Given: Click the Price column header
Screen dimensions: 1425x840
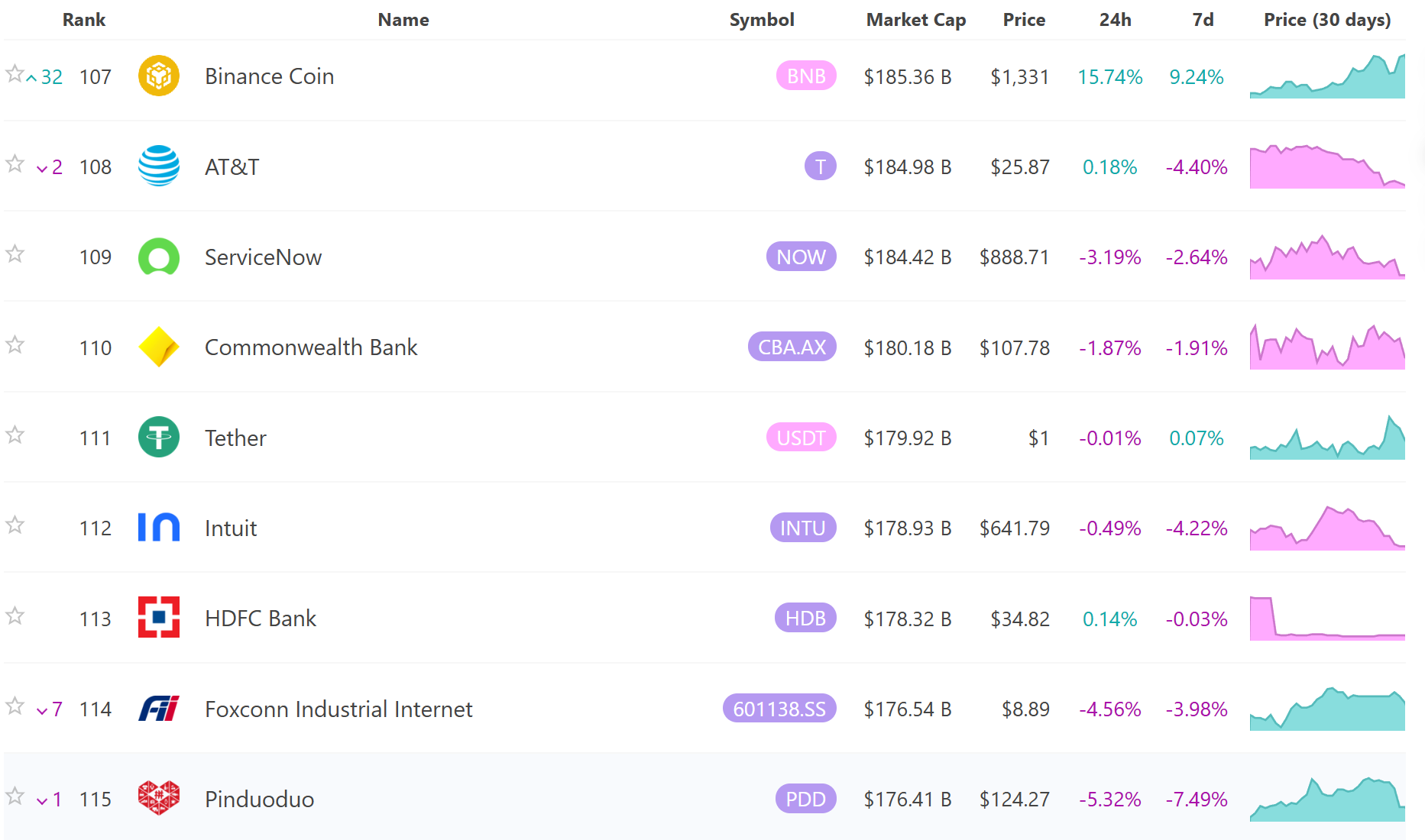Looking at the screenshot, I should coord(1024,20).
